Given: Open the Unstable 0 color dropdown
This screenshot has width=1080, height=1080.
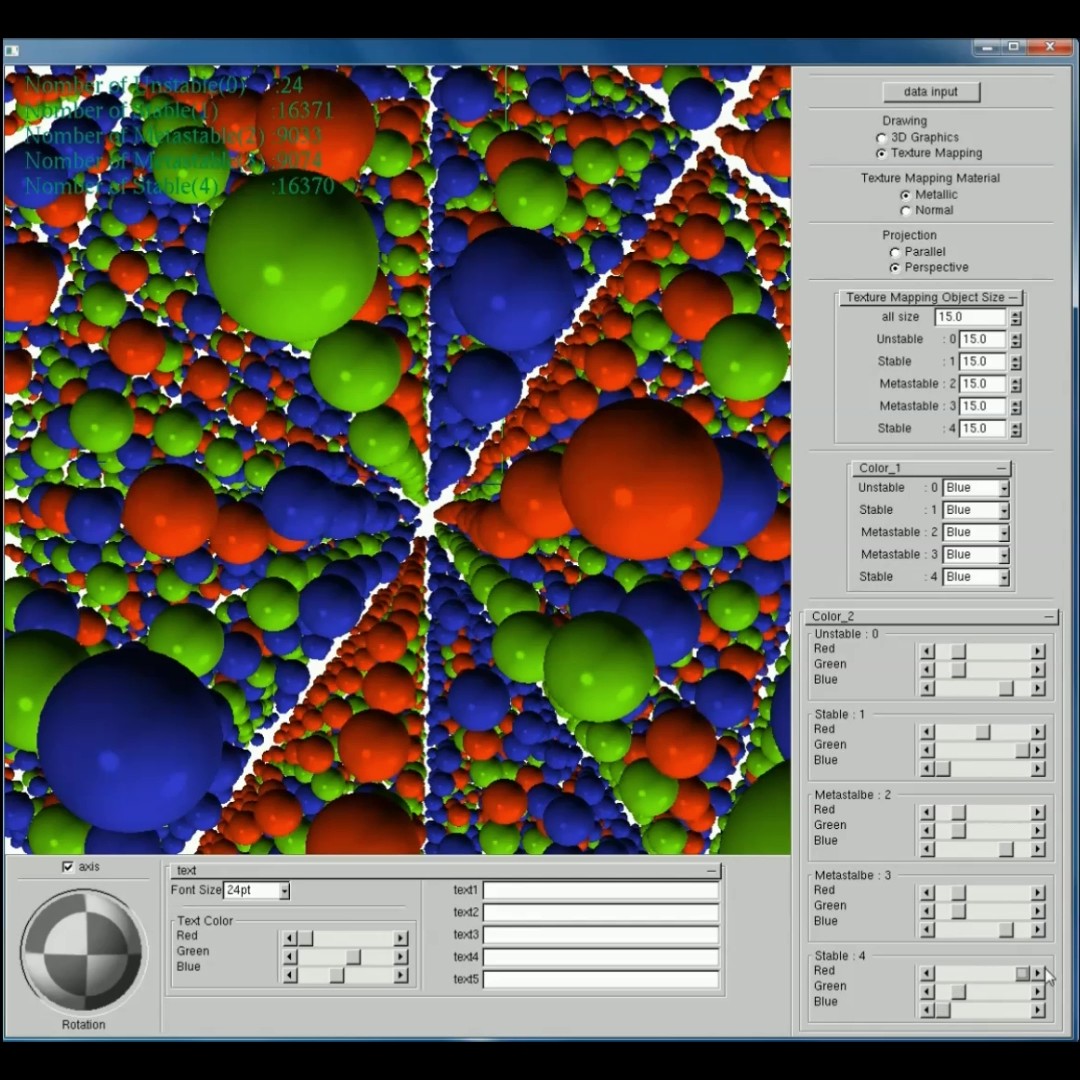Looking at the screenshot, I should click(x=1003, y=489).
